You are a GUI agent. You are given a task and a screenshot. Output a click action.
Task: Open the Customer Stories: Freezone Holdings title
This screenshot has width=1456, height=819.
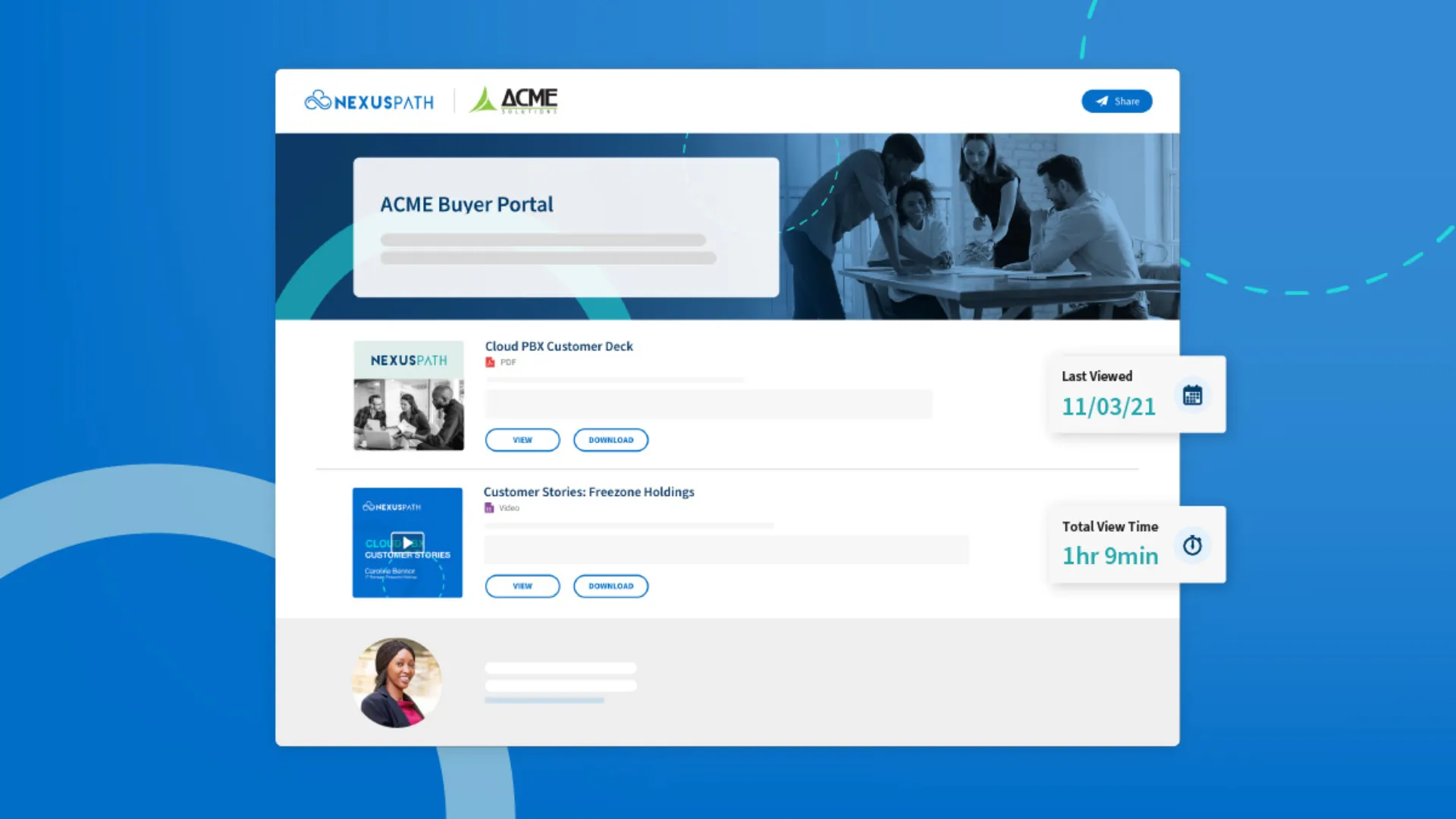pos(588,492)
